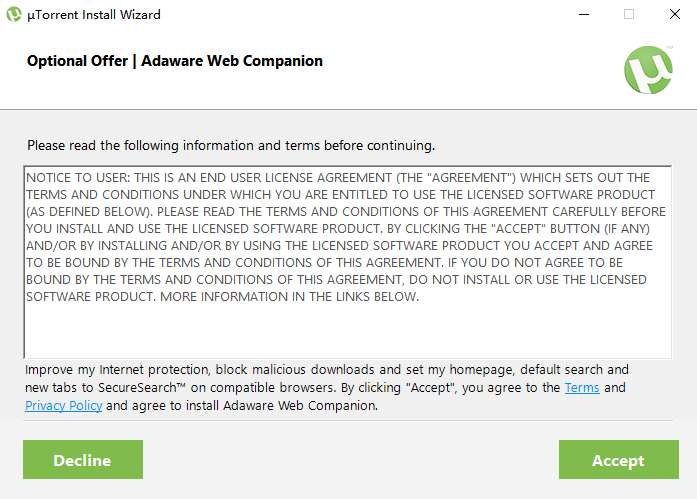Decline the Adaware Web Companion offer
The image size is (697, 499).
click(x=82, y=460)
